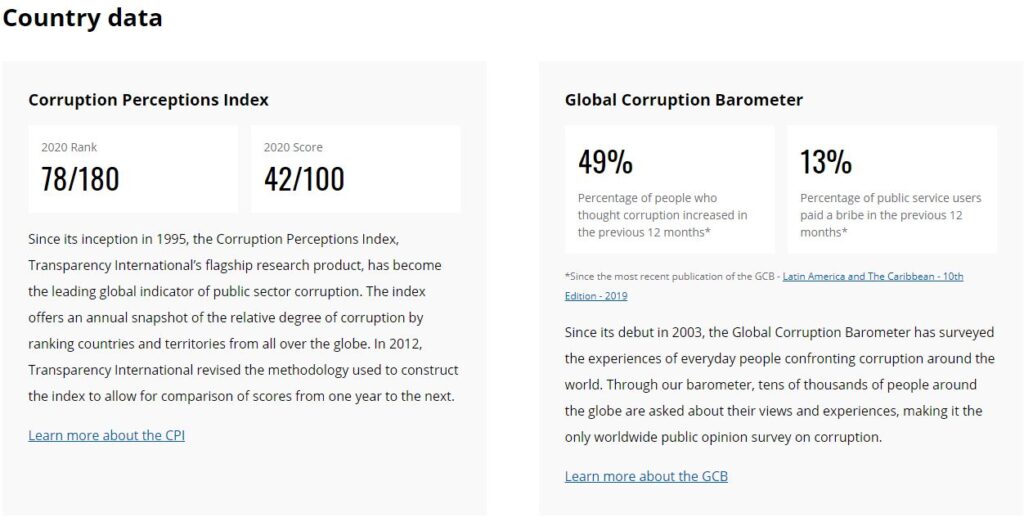Click the Country data heading

(82, 18)
